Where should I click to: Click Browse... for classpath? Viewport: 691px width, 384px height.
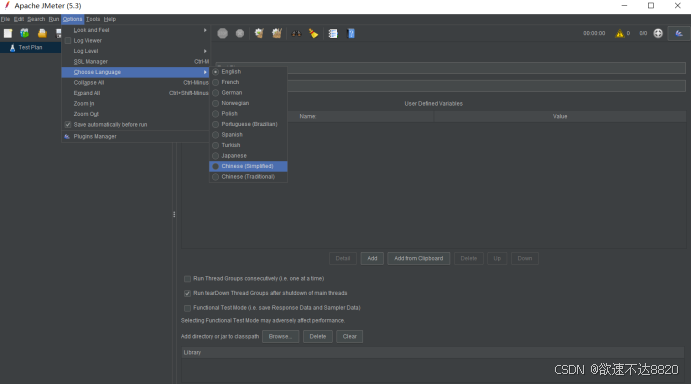tap(280, 336)
